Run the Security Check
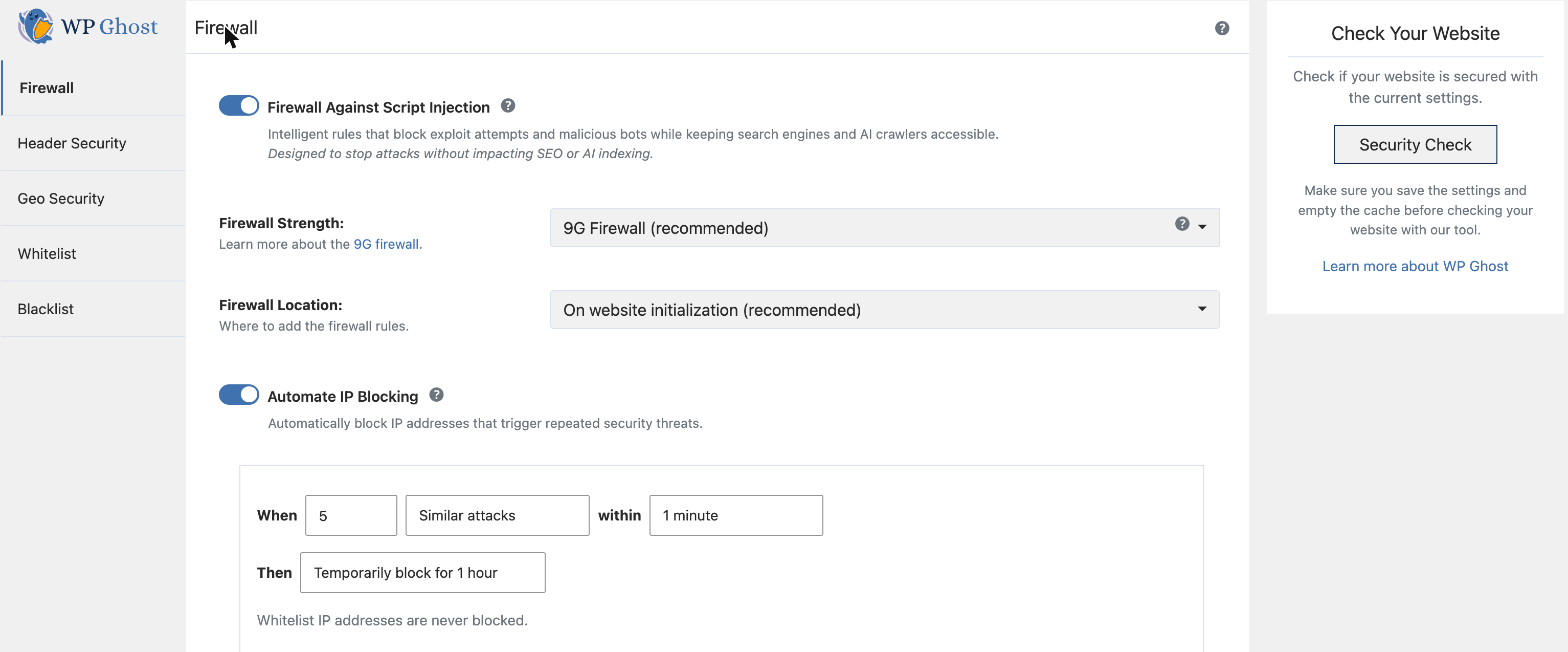This screenshot has height=652, width=1568. pos(1415,144)
